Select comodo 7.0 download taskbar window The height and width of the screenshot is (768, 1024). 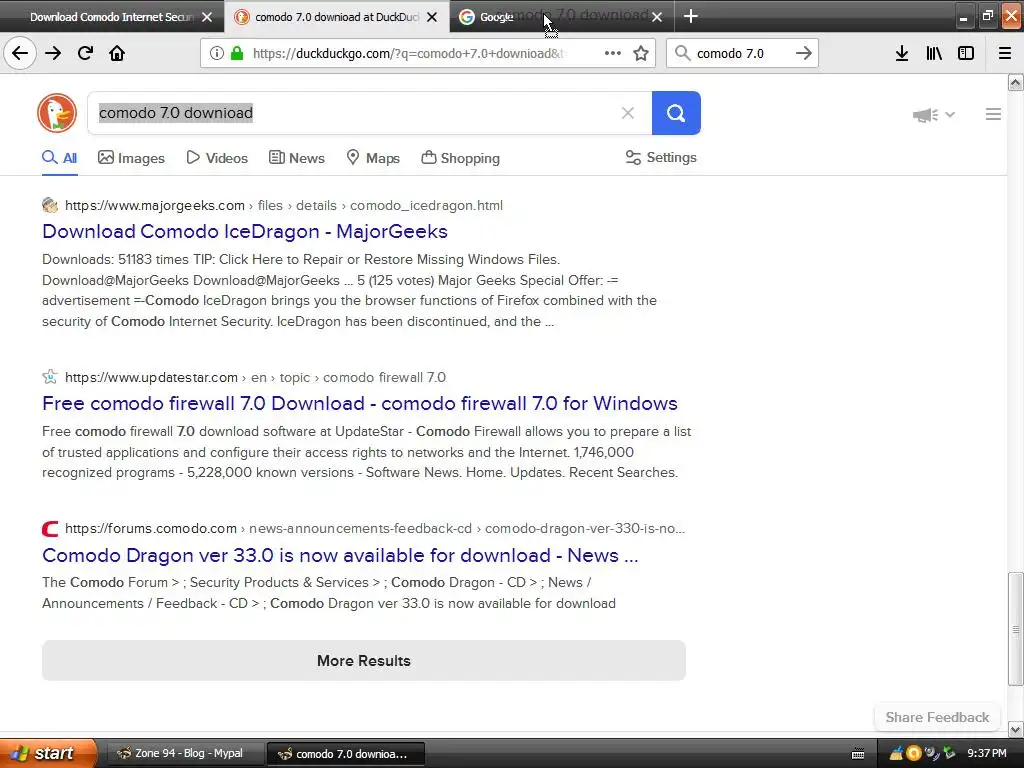click(x=346, y=754)
